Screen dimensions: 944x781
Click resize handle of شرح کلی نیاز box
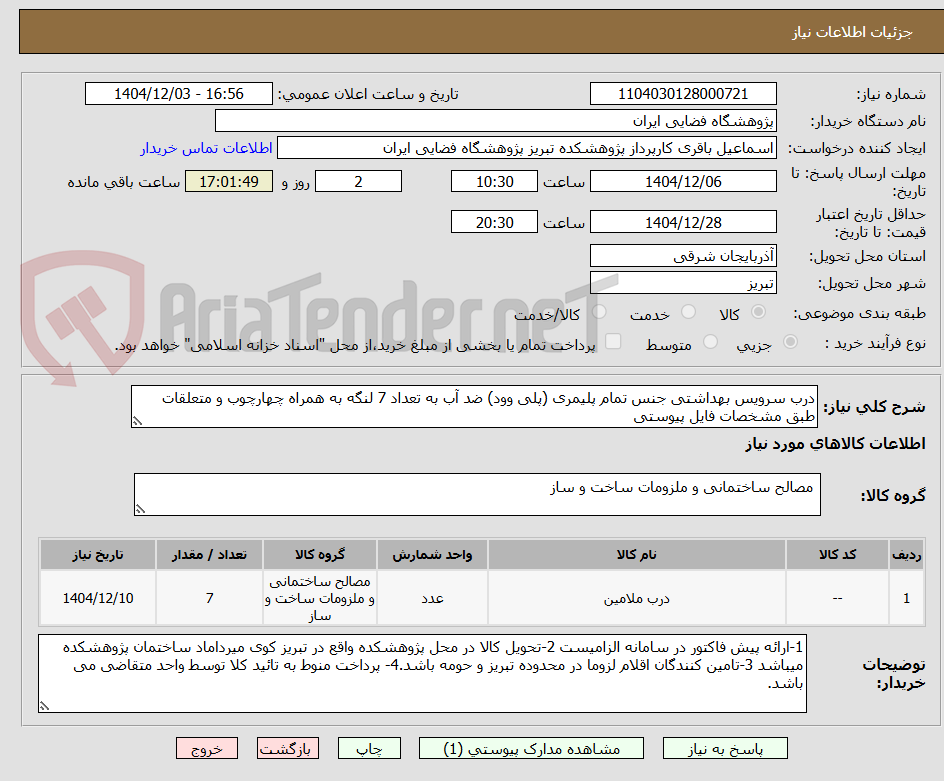point(137,422)
